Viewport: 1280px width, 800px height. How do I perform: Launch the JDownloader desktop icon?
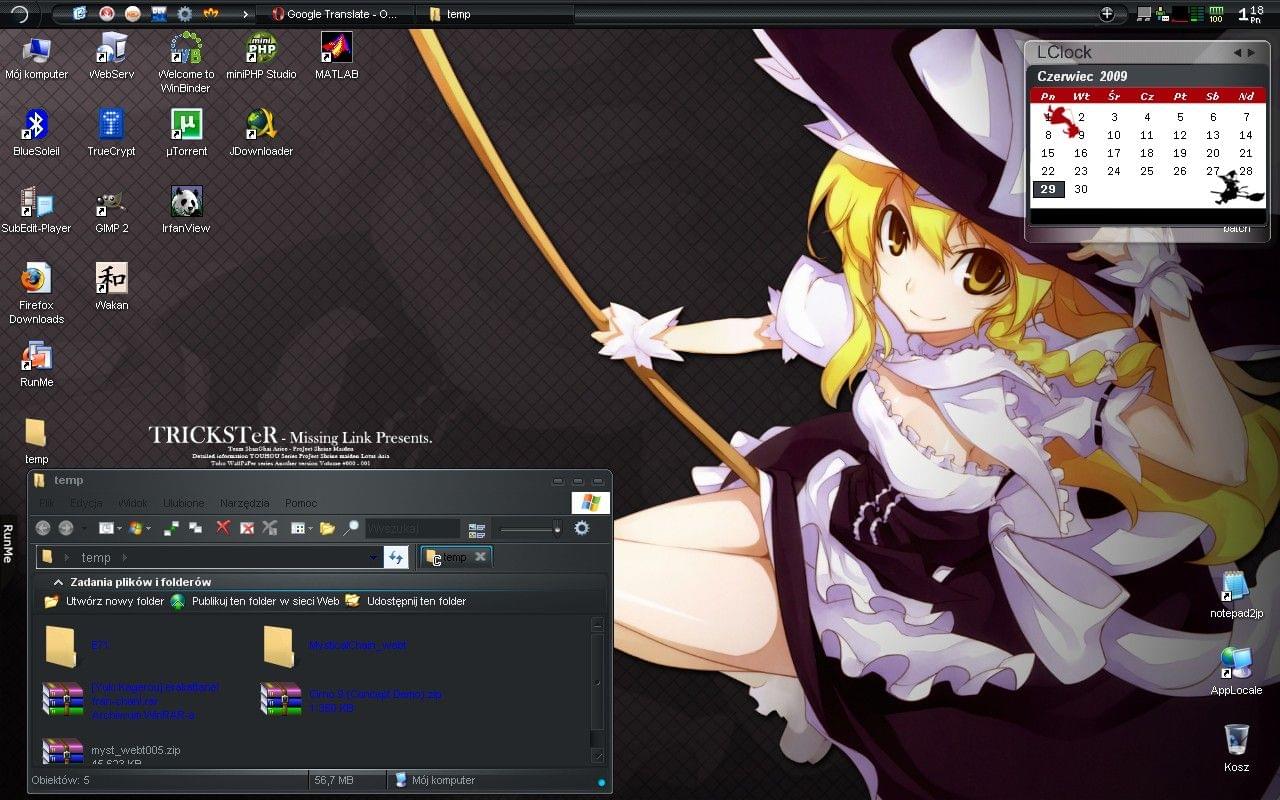click(x=261, y=133)
